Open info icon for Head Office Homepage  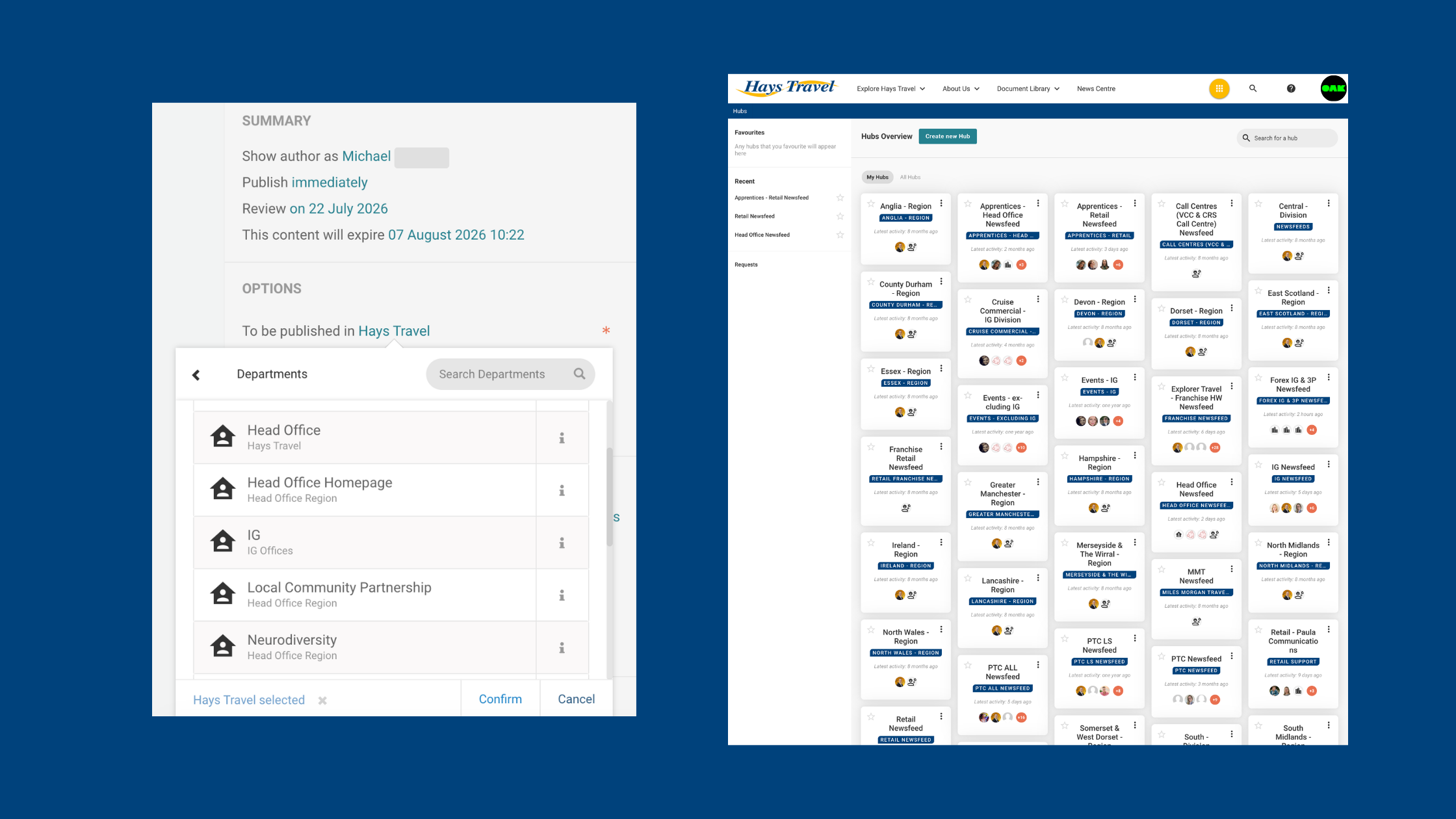pos(562,491)
